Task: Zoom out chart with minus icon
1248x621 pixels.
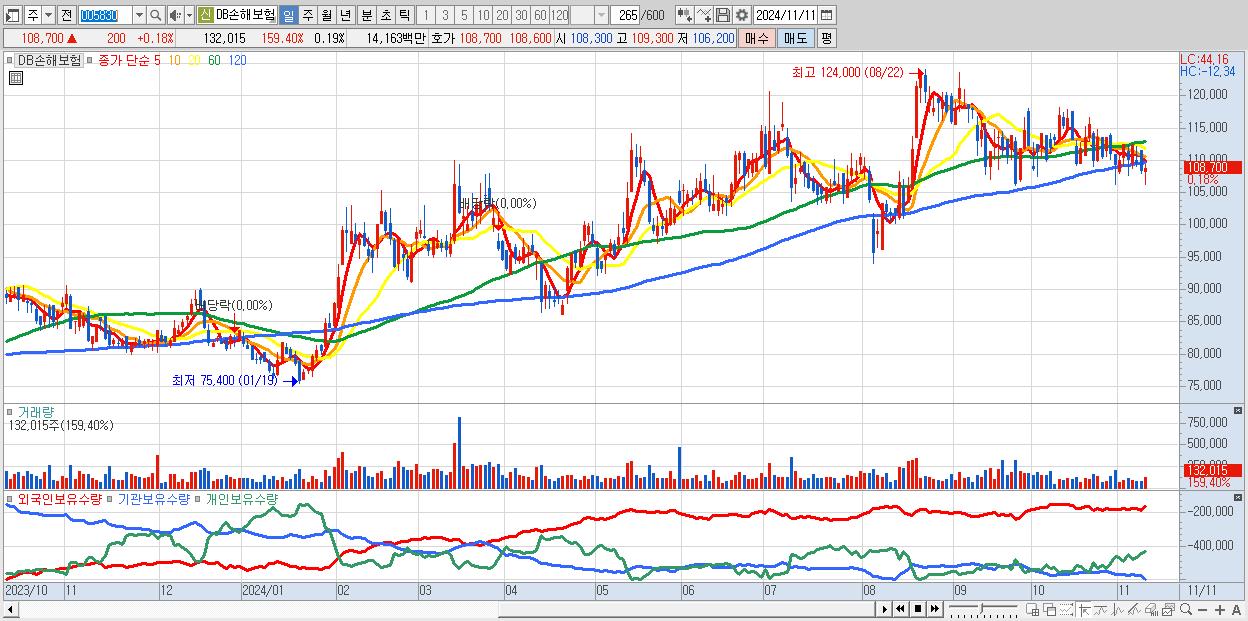Action: click(x=1202, y=611)
